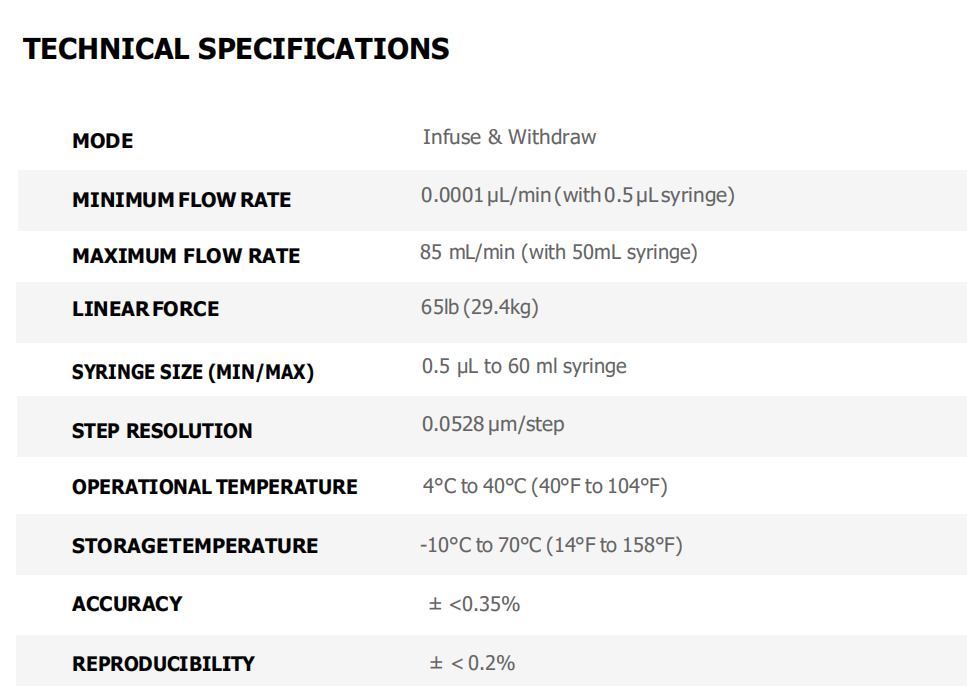Select the SYRINGE SIZE (MIN/MAX) label
The width and height of the screenshot is (967, 686).
click(x=193, y=372)
